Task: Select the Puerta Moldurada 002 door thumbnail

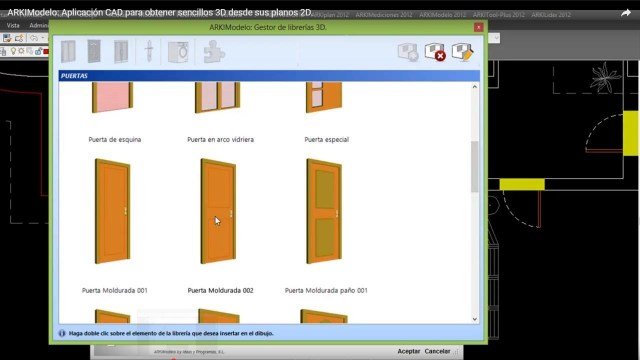Action: (x=218, y=211)
